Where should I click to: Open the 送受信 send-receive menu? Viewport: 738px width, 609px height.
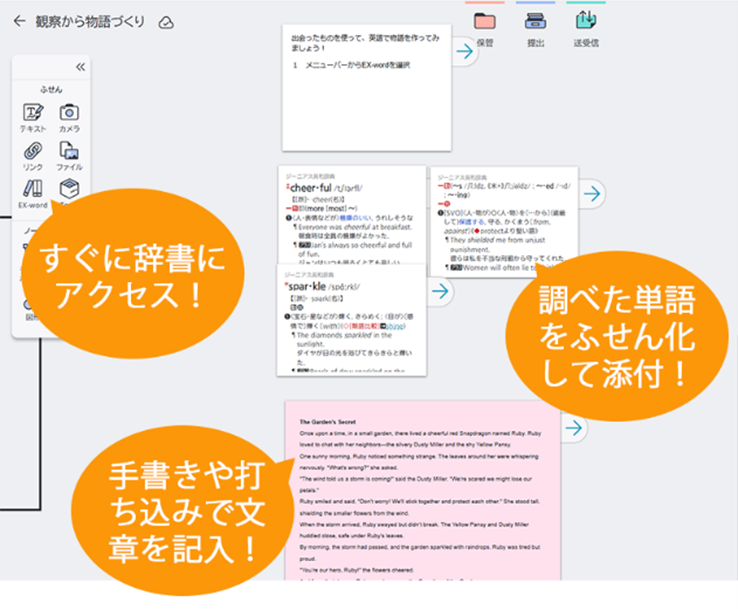585,27
